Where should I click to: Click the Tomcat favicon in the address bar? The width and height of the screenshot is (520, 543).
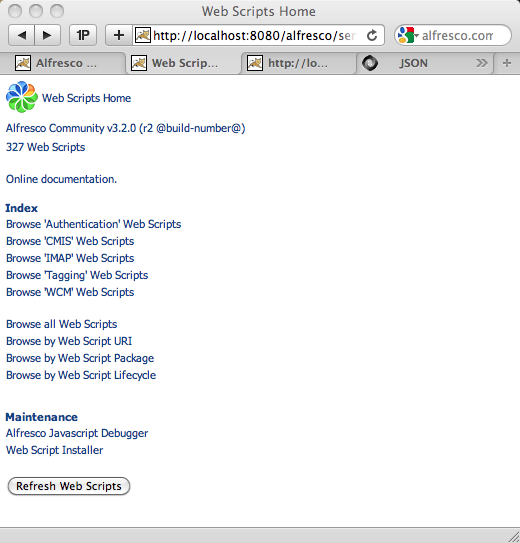pos(143,35)
